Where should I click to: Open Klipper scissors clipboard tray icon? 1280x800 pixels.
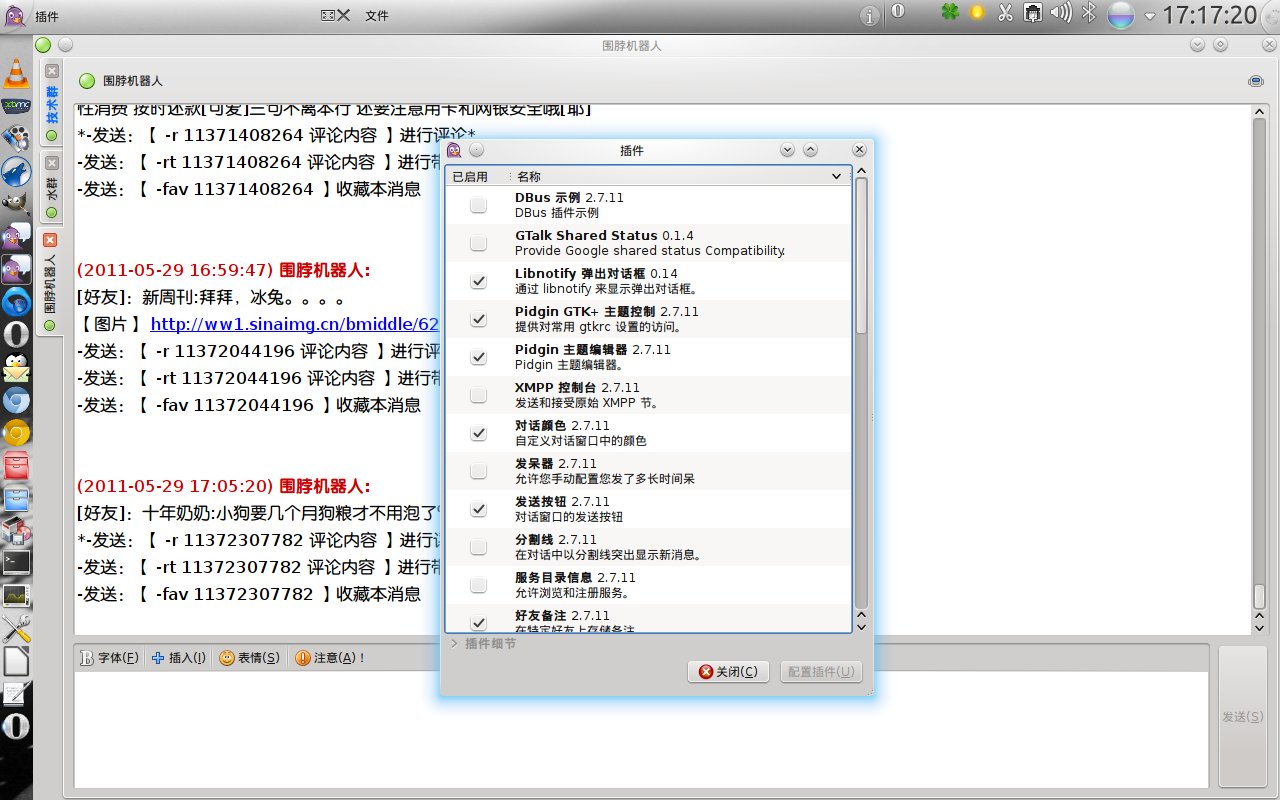coord(1005,13)
